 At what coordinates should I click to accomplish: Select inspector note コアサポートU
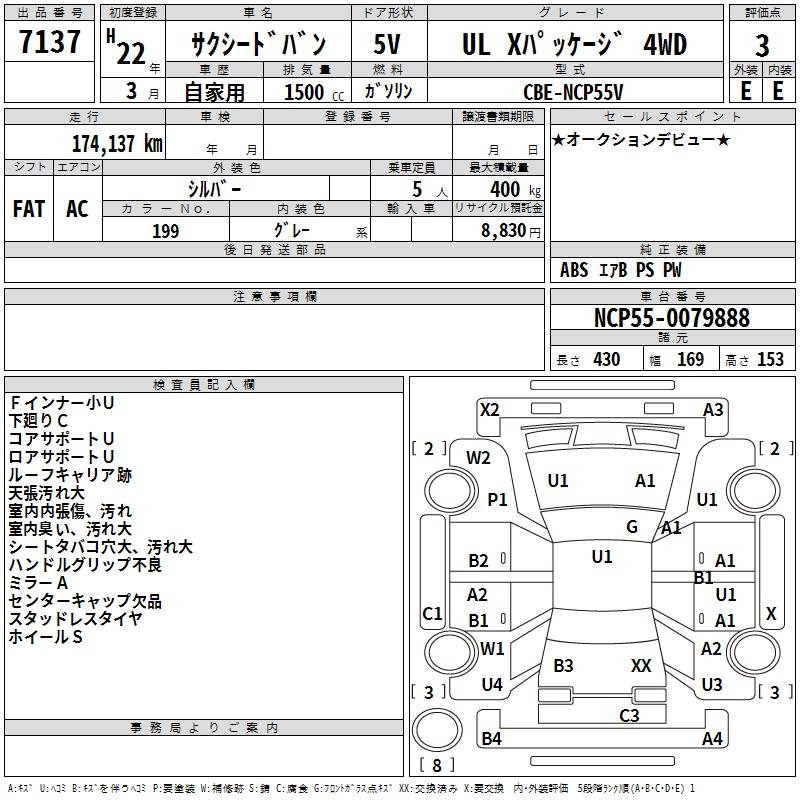pyautogui.click(x=61, y=439)
